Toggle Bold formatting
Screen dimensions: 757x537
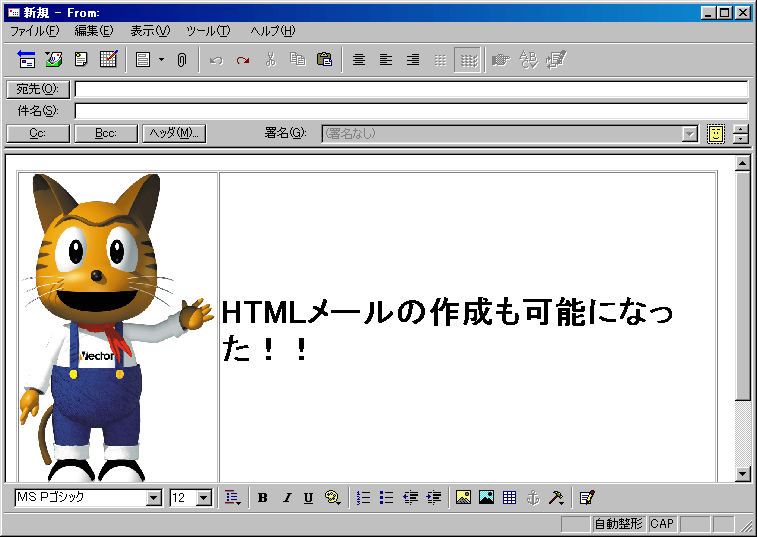(x=263, y=497)
